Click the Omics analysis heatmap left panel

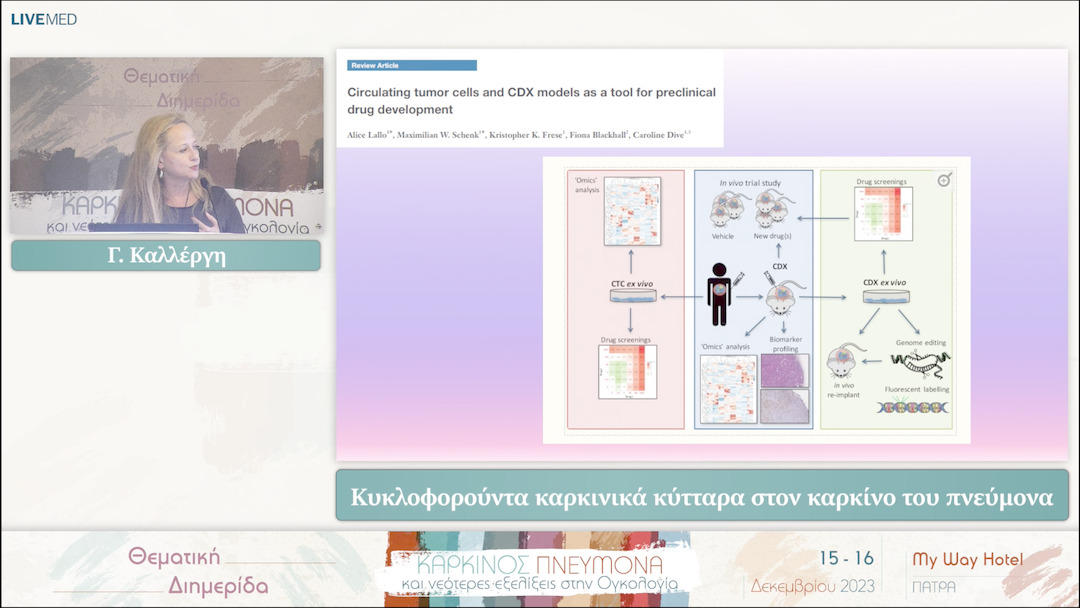pyautogui.click(x=632, y=213)
